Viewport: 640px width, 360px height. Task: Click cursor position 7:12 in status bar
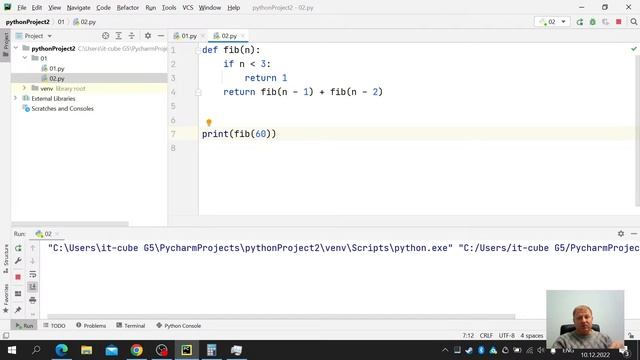click(468, 336)
